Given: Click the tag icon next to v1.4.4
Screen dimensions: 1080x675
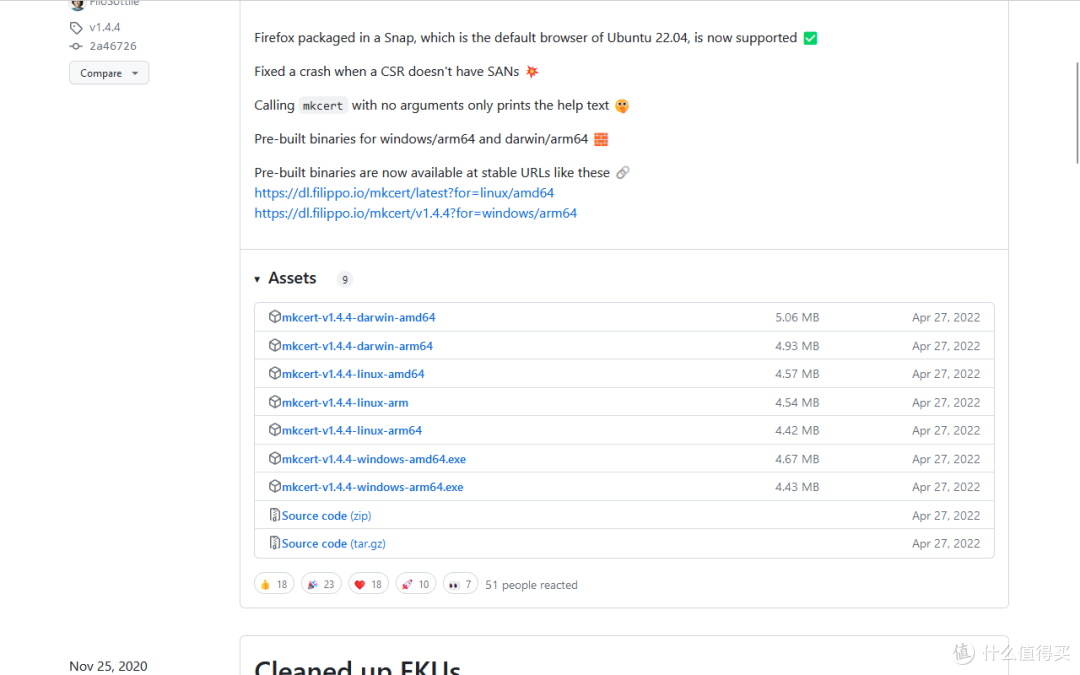Looking at the screenshot, I should (x=76, y=28).
